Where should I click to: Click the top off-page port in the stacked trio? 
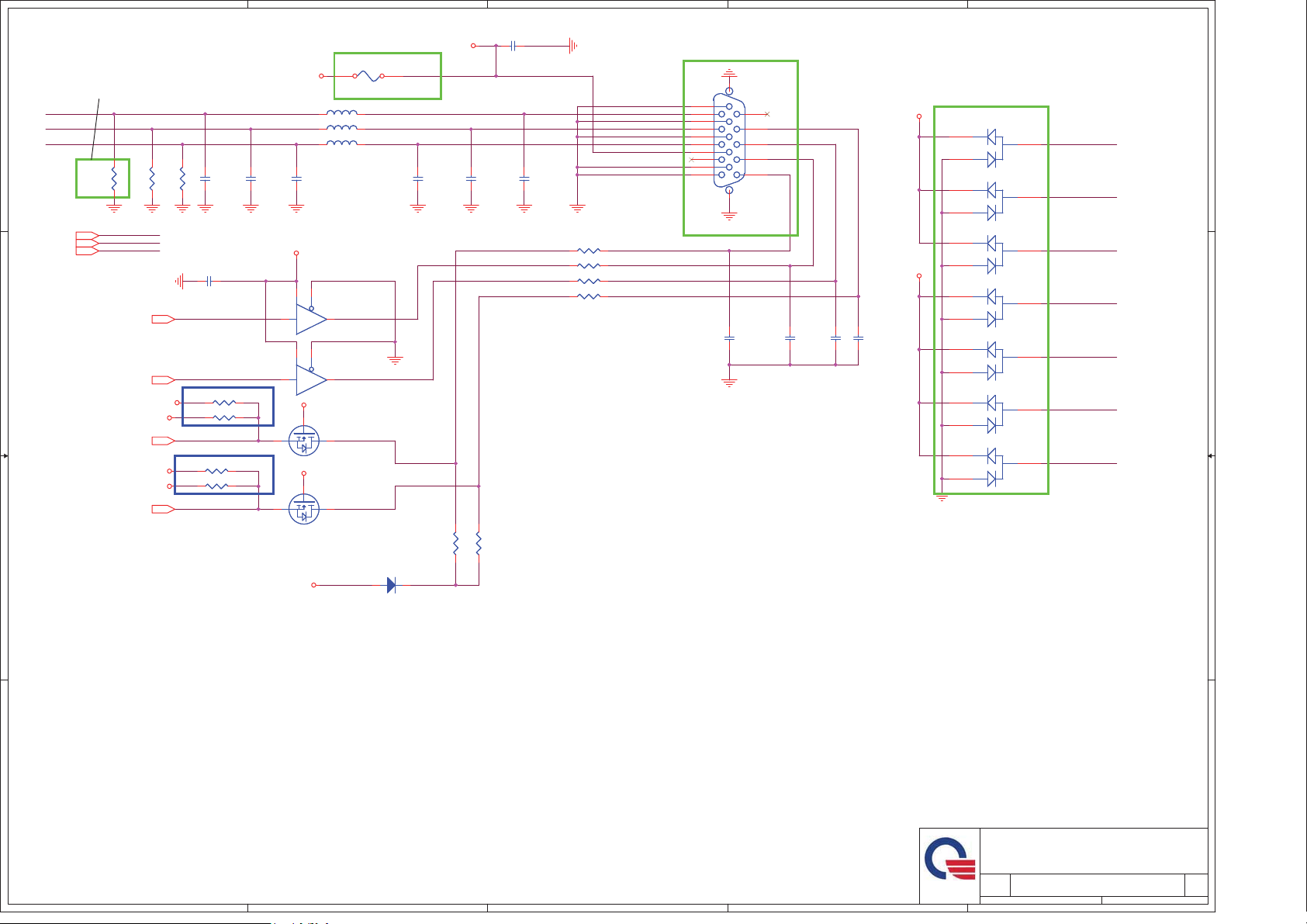pyautogui.click(x=87, y=235)
